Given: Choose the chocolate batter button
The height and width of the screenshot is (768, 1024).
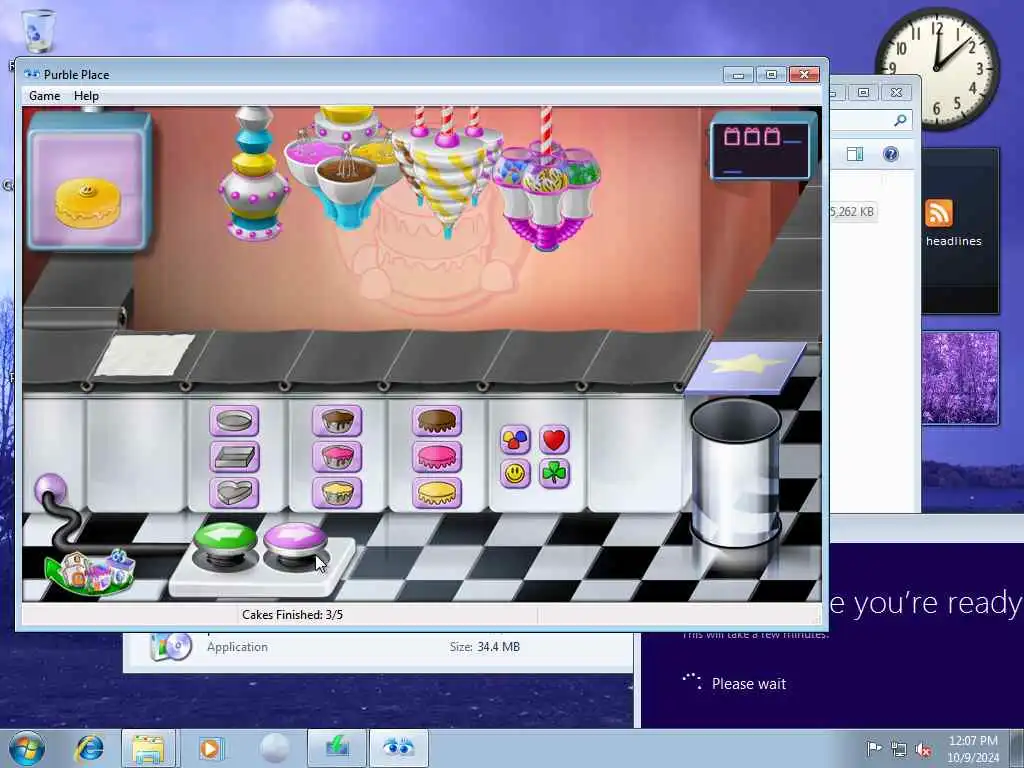Looking at the screenshot, I should click(337, 421).
